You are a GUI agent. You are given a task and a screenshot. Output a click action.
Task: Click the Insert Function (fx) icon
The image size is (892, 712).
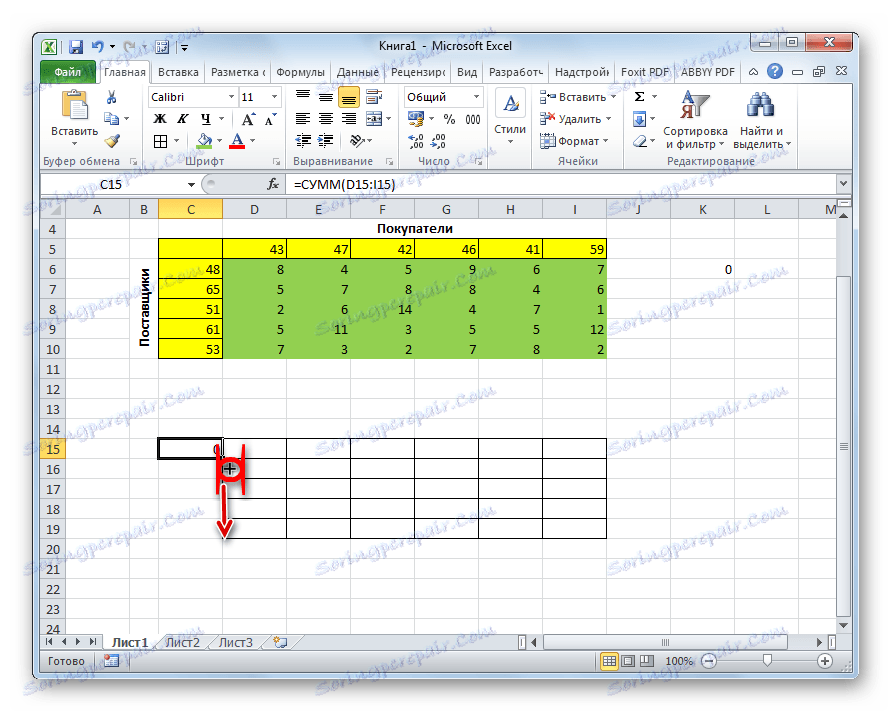[x=273, y=183]
